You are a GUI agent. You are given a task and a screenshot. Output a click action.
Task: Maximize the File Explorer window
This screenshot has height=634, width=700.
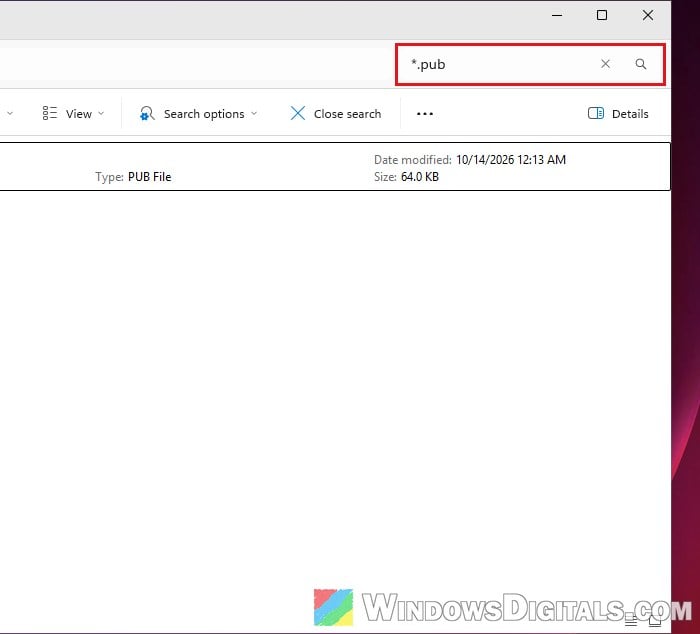602,16
